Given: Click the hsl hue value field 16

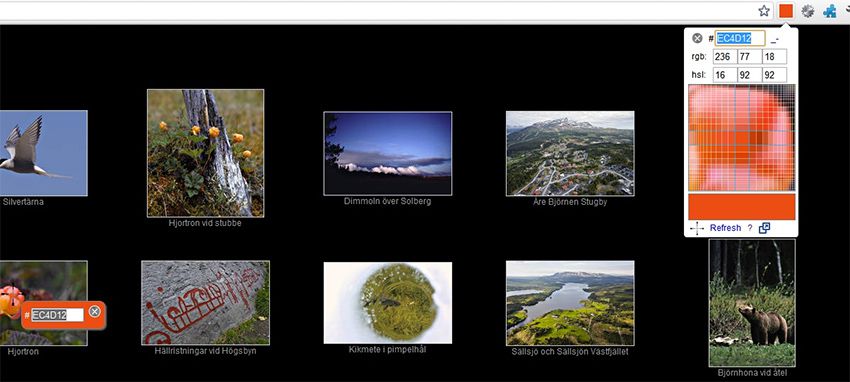Looking at the screenshot, I should point(725,75).
